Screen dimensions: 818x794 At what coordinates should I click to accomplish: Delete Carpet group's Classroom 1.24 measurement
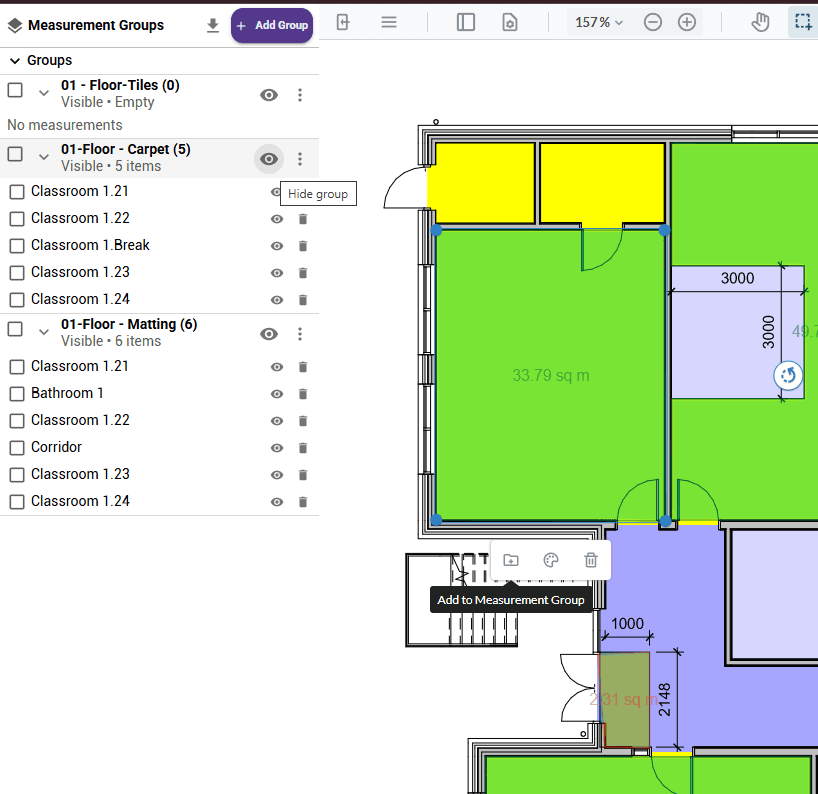(303, 300)
